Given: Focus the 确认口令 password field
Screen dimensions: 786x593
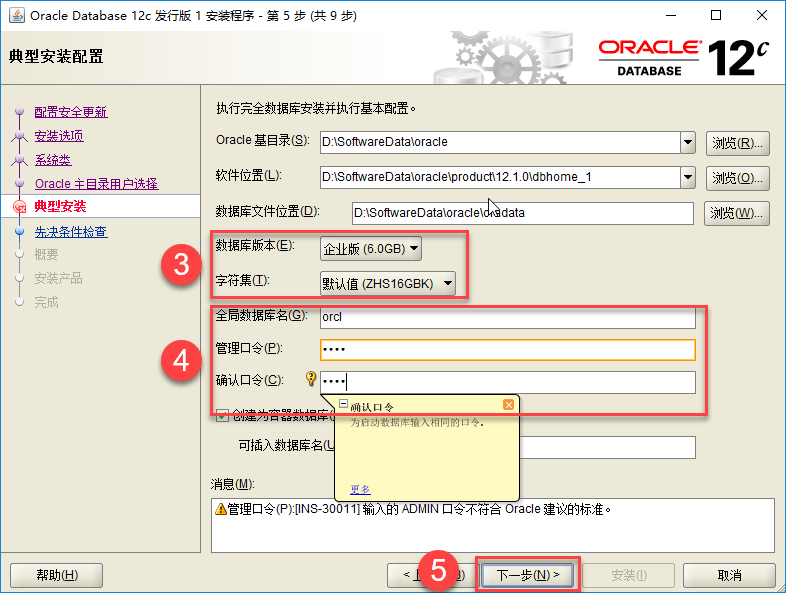Looking at the screenshot, I should tap(508, 382).
